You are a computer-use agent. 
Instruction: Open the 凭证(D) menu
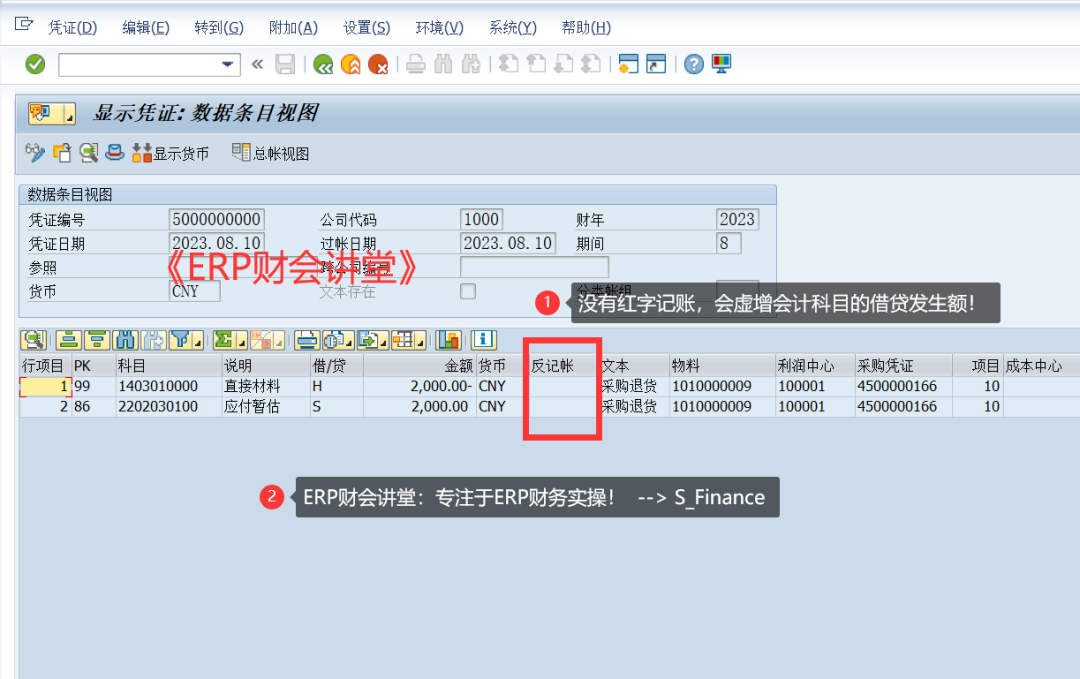coord(73,28)
